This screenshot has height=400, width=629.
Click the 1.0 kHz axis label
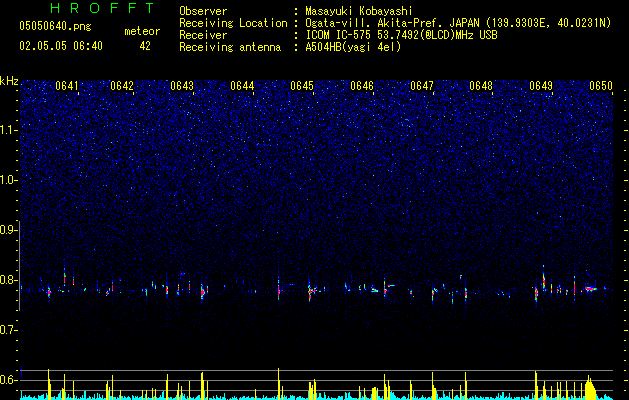[x=7, y=180]
